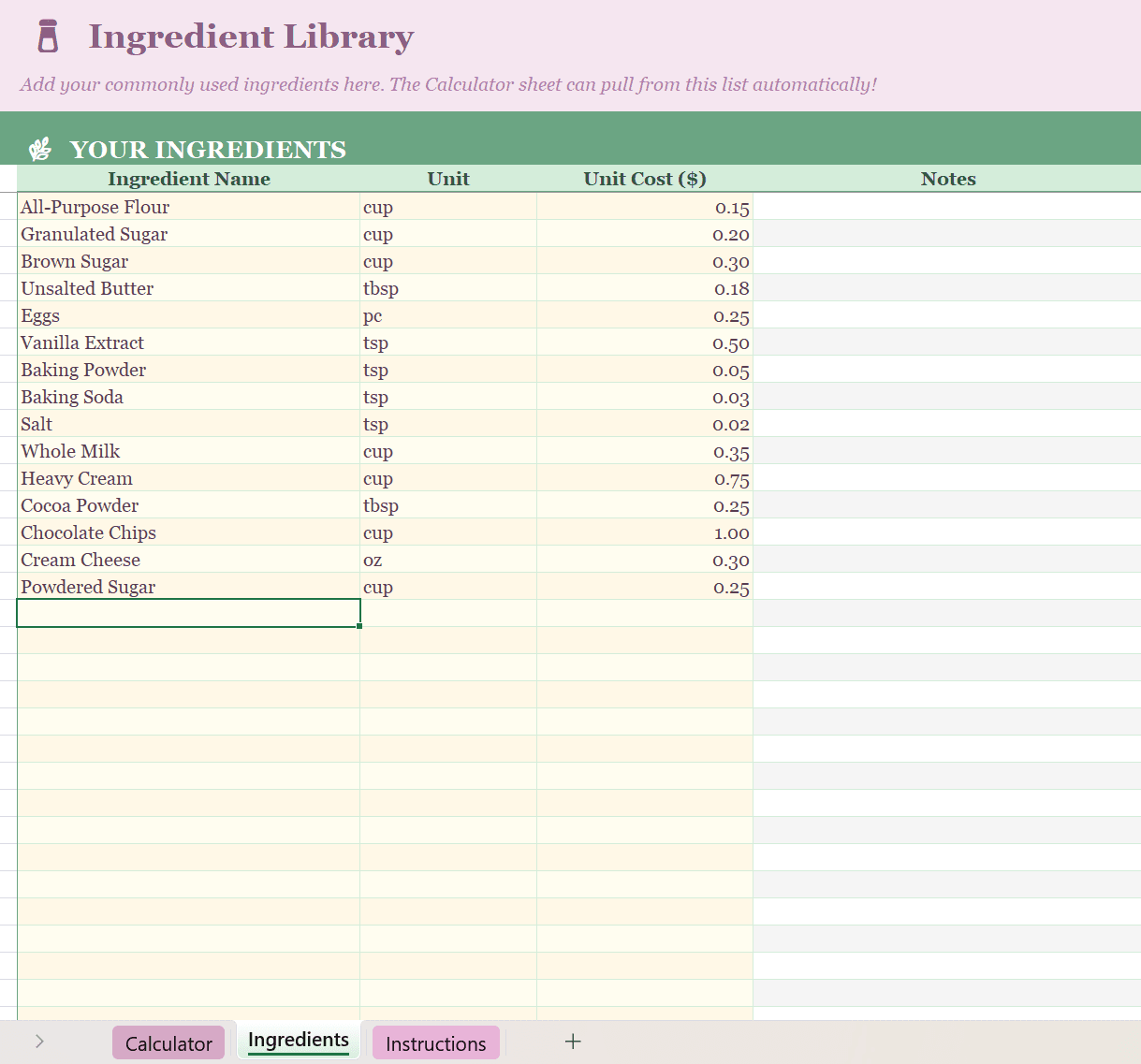This screenshot has height=1064, width=1141.
Task: Click the Notes cell for Chocolate Chips
Action: tap(947, 532)
